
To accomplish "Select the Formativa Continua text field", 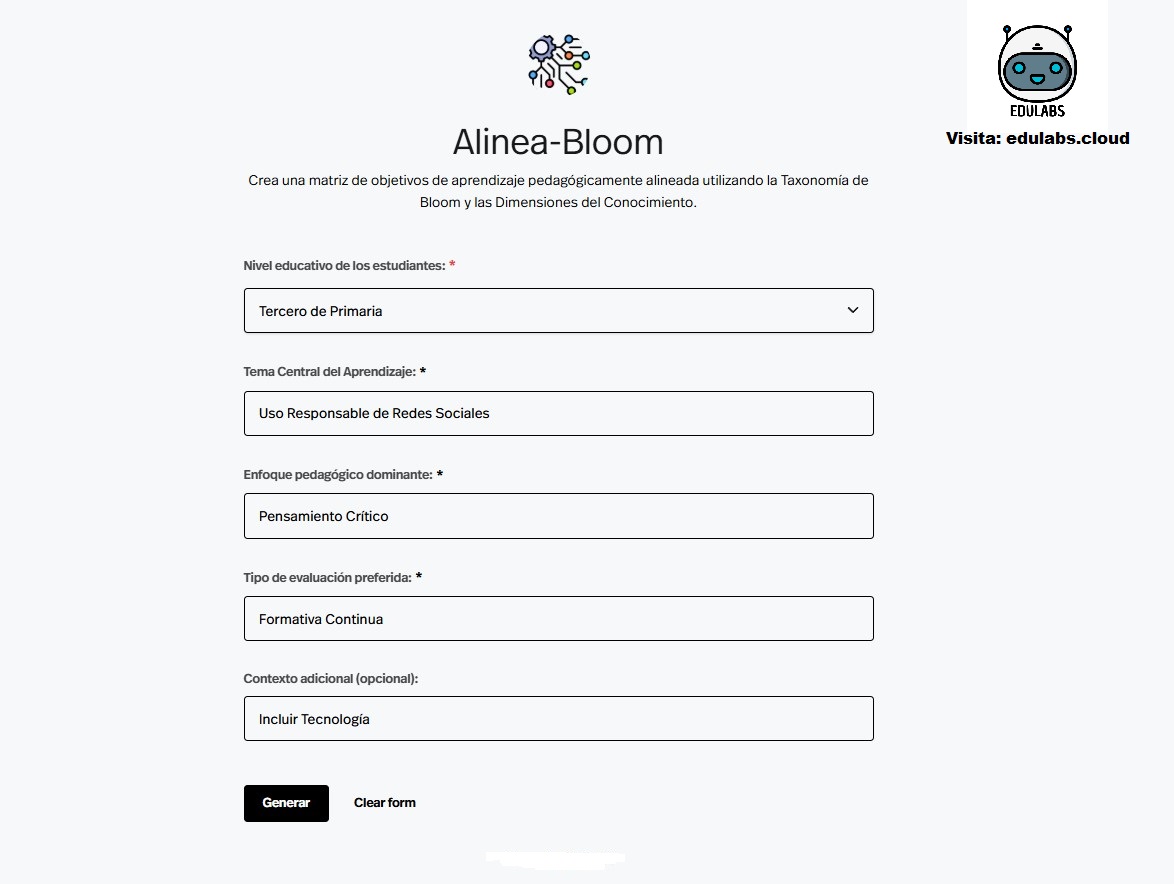I will pos(558,619).
